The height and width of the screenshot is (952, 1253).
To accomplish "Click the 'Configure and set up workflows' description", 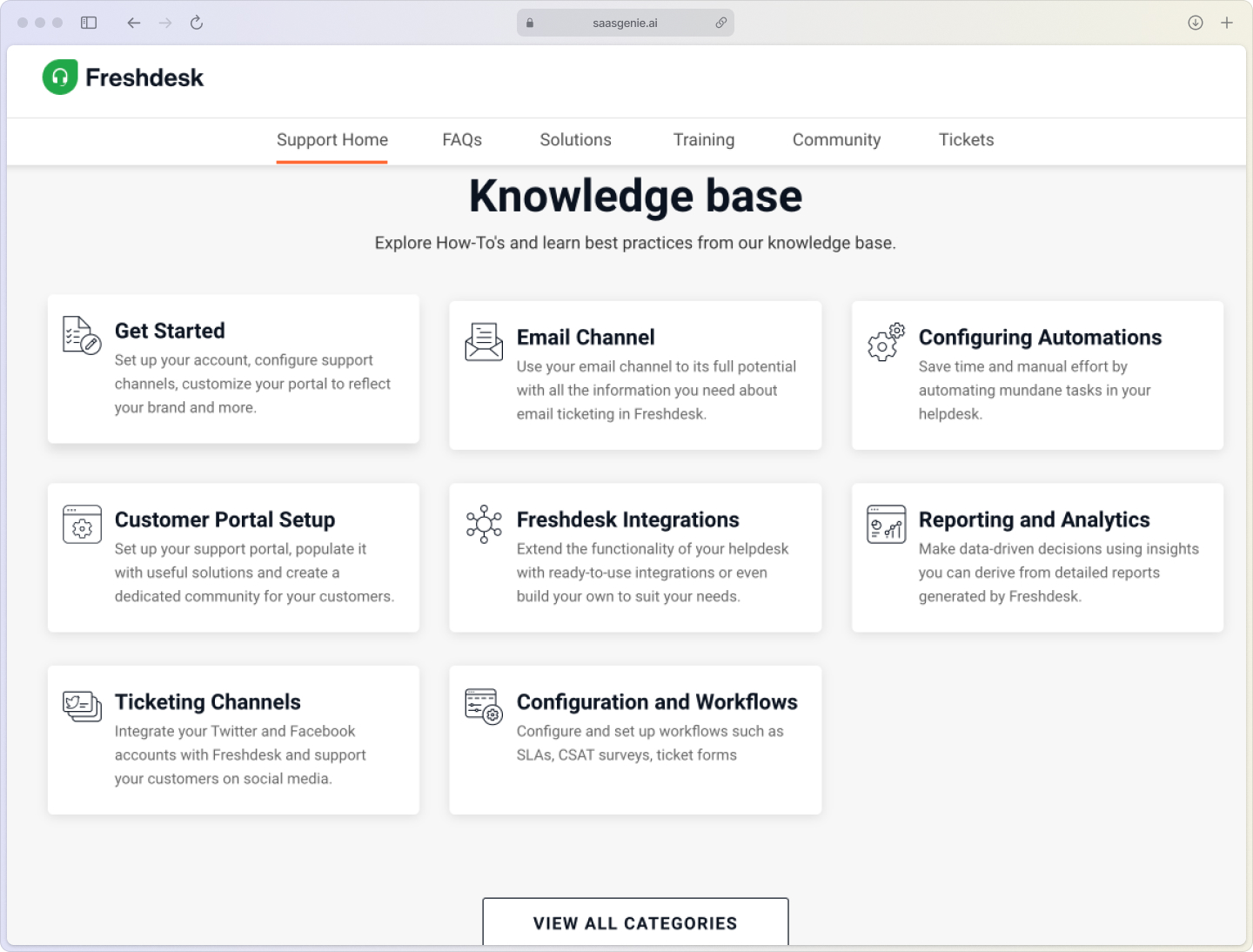I will 650,743.
